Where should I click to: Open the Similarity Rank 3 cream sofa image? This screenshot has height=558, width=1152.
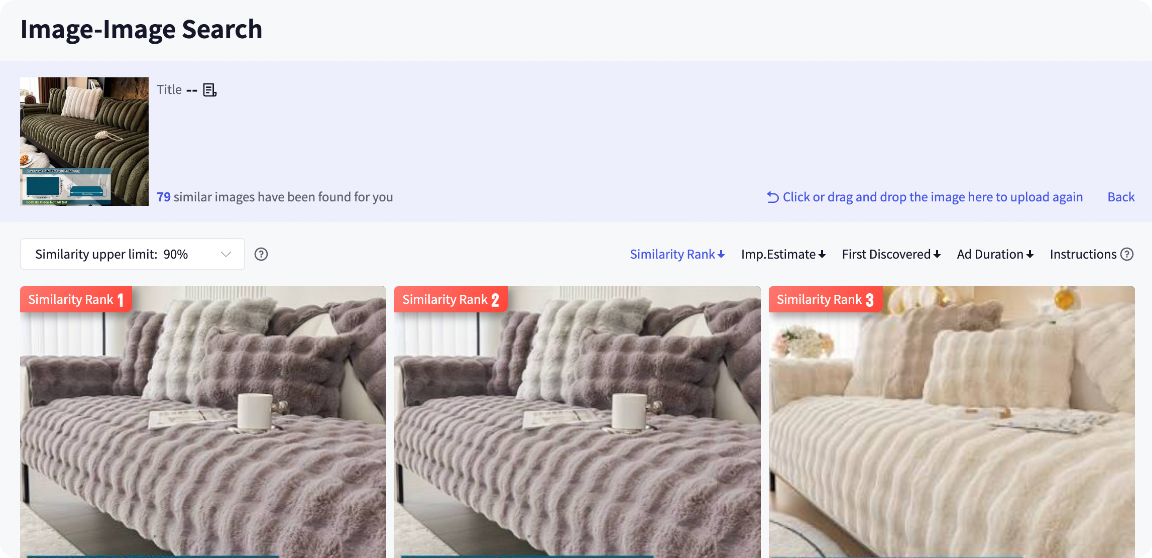952,421
